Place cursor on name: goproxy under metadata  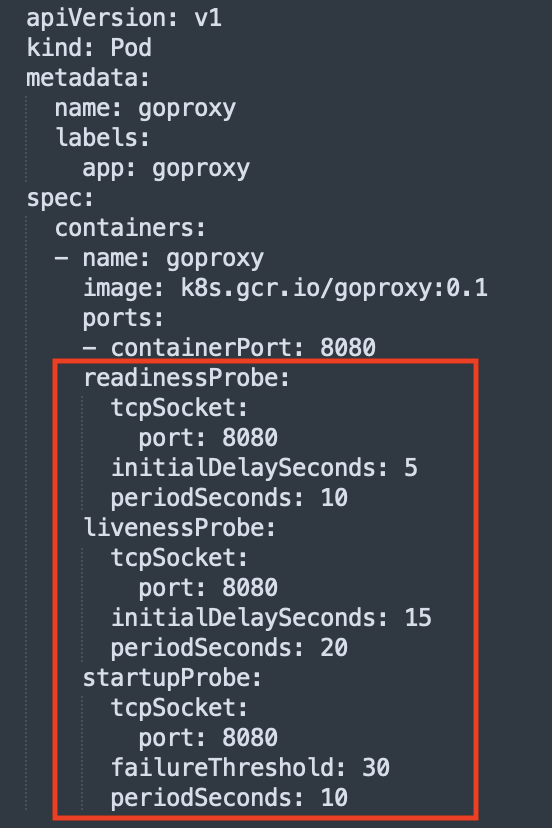[x=145, y=109]
